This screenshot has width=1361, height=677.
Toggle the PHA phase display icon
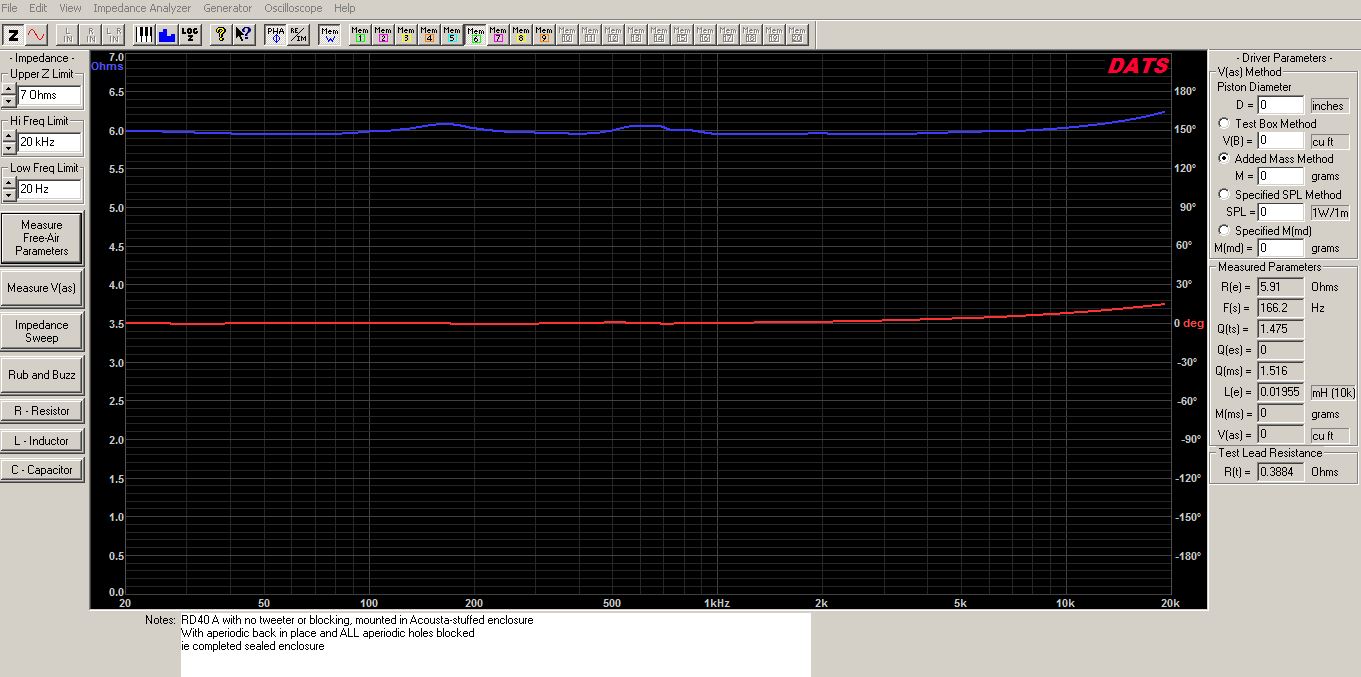click(x=275, y=35)
